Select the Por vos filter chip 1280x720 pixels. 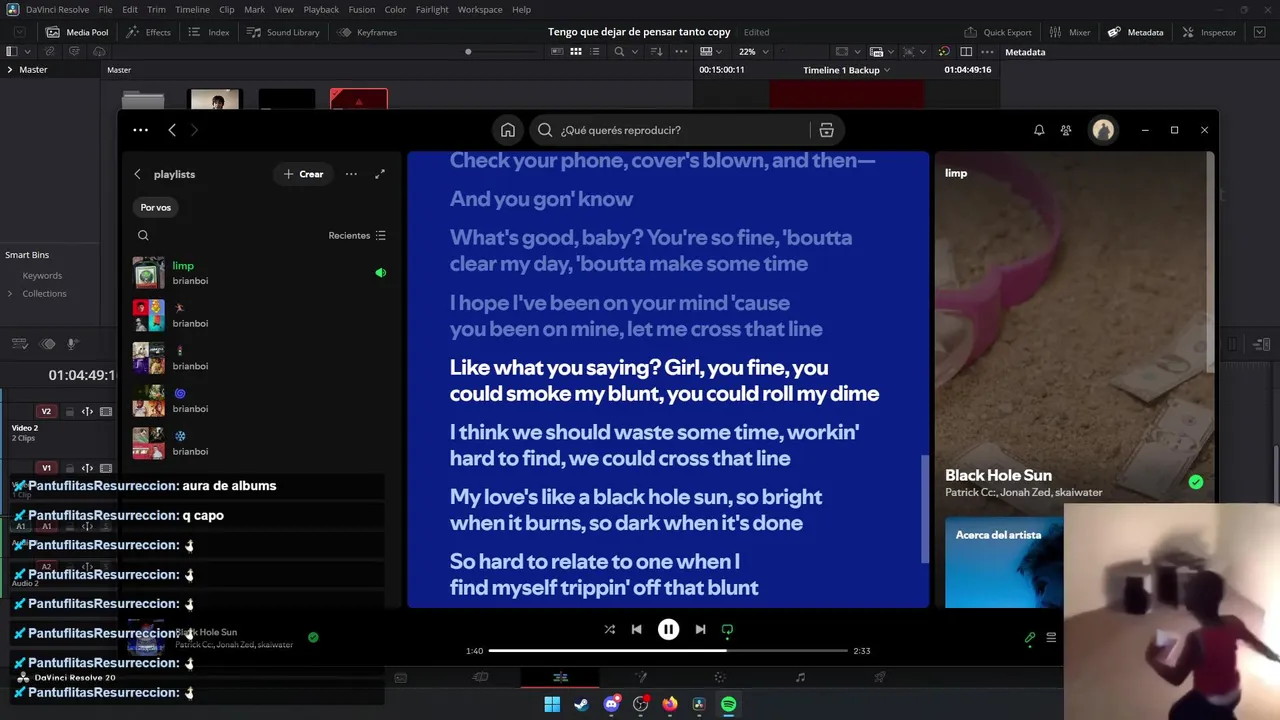tap(155, 207)
